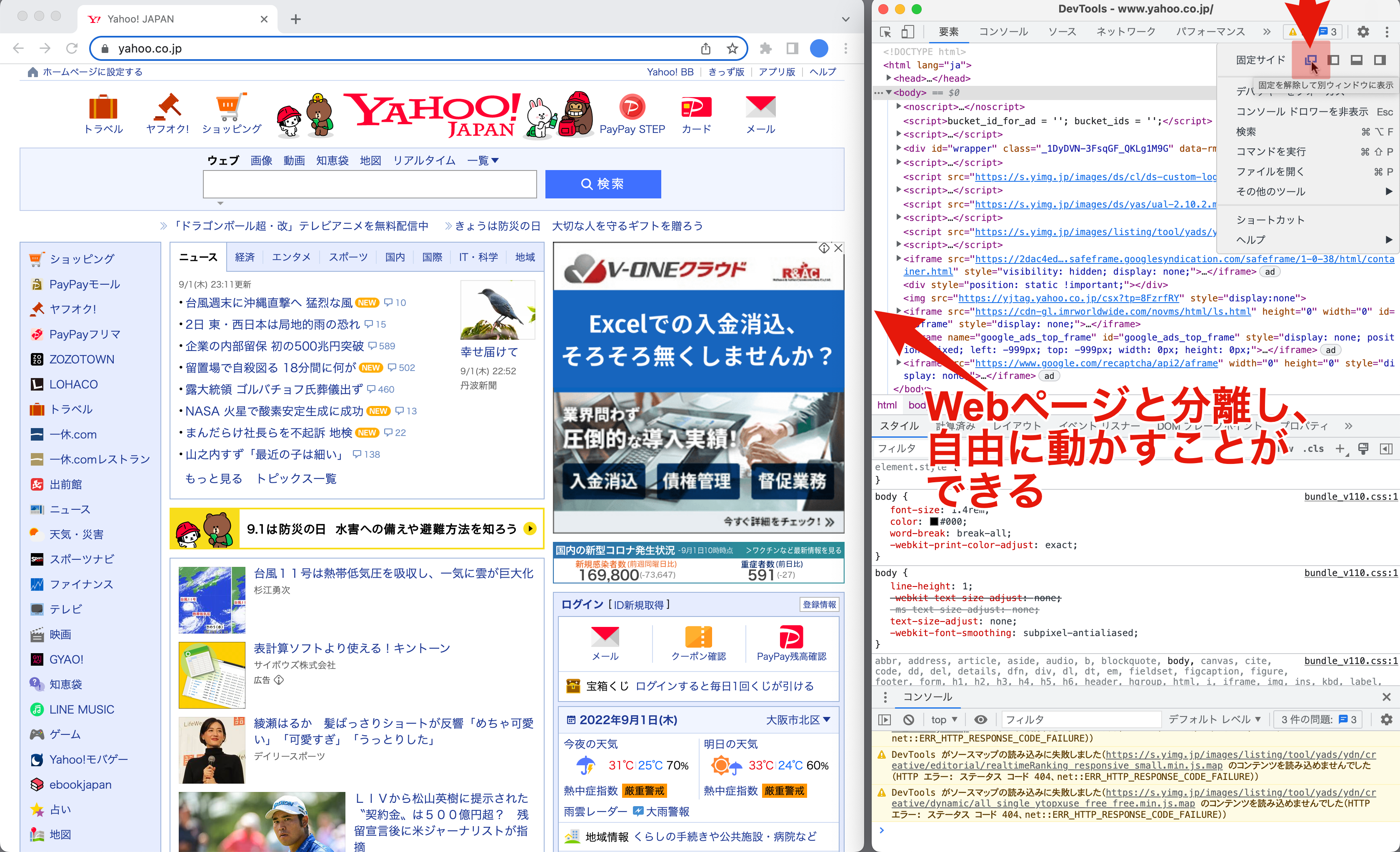Toggle .cls element classes pane

1313,449
